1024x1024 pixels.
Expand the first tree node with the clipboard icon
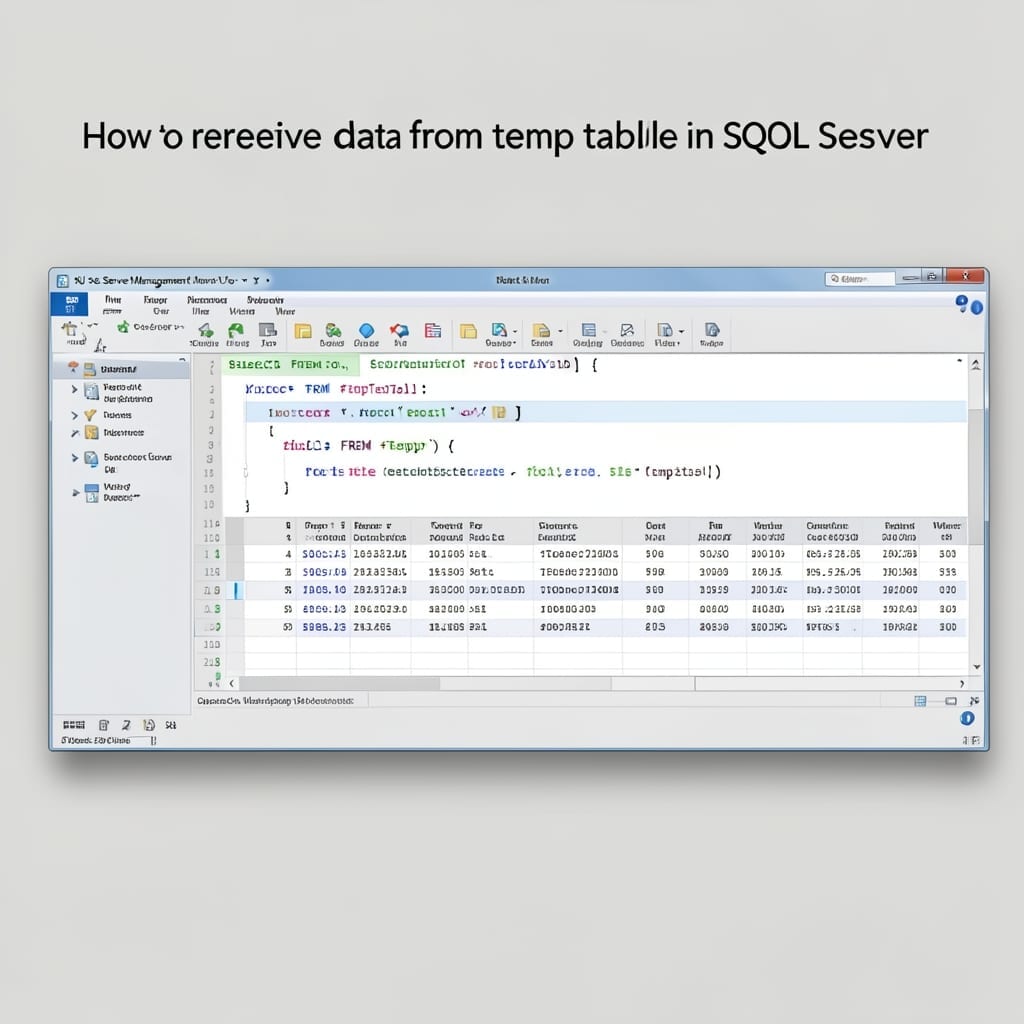coord(74,389)
